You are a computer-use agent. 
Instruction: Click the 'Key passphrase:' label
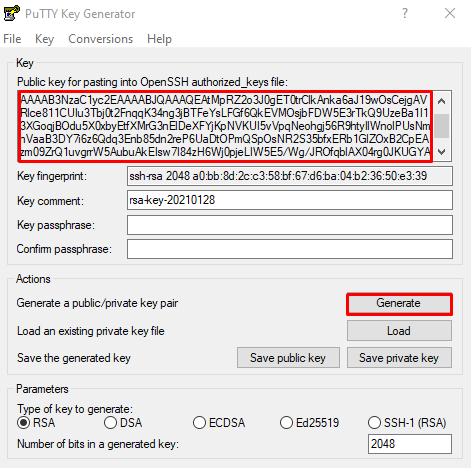tap(56, 225)
